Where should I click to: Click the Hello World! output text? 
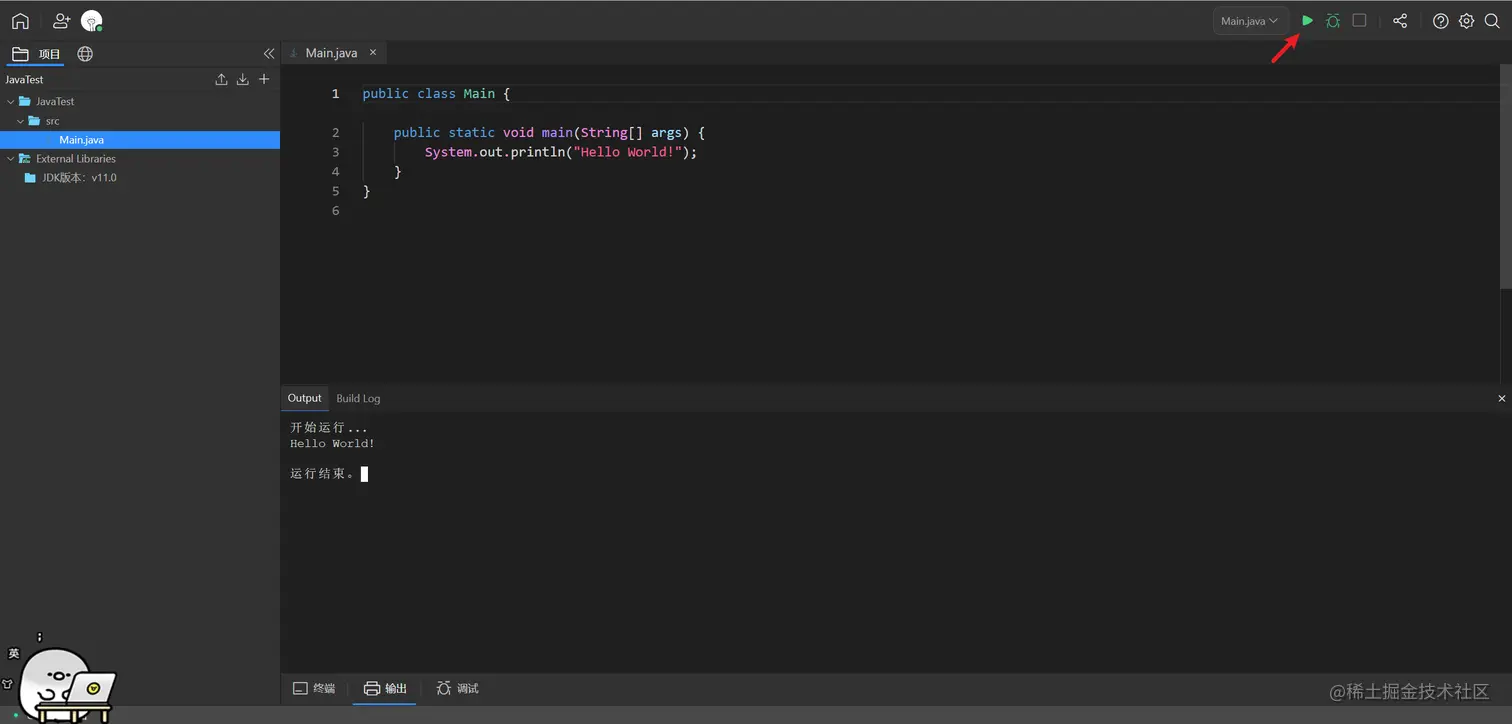(332, 443)
